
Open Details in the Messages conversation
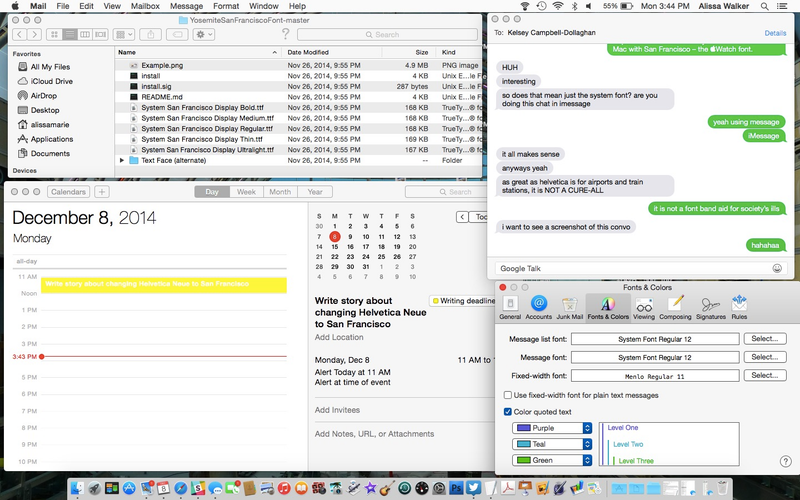tap(775, 33)
